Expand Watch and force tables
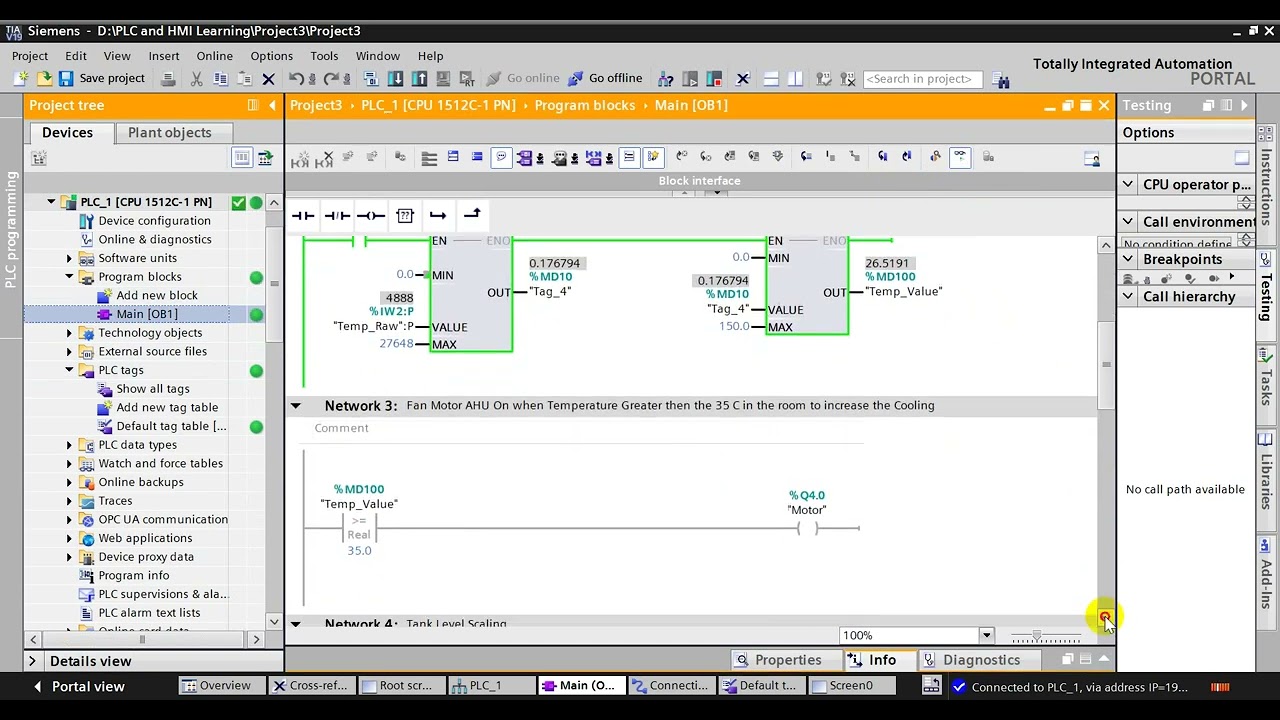This screenshot has height=720, width=1280. pyautogui.click(x=69, y=463)
